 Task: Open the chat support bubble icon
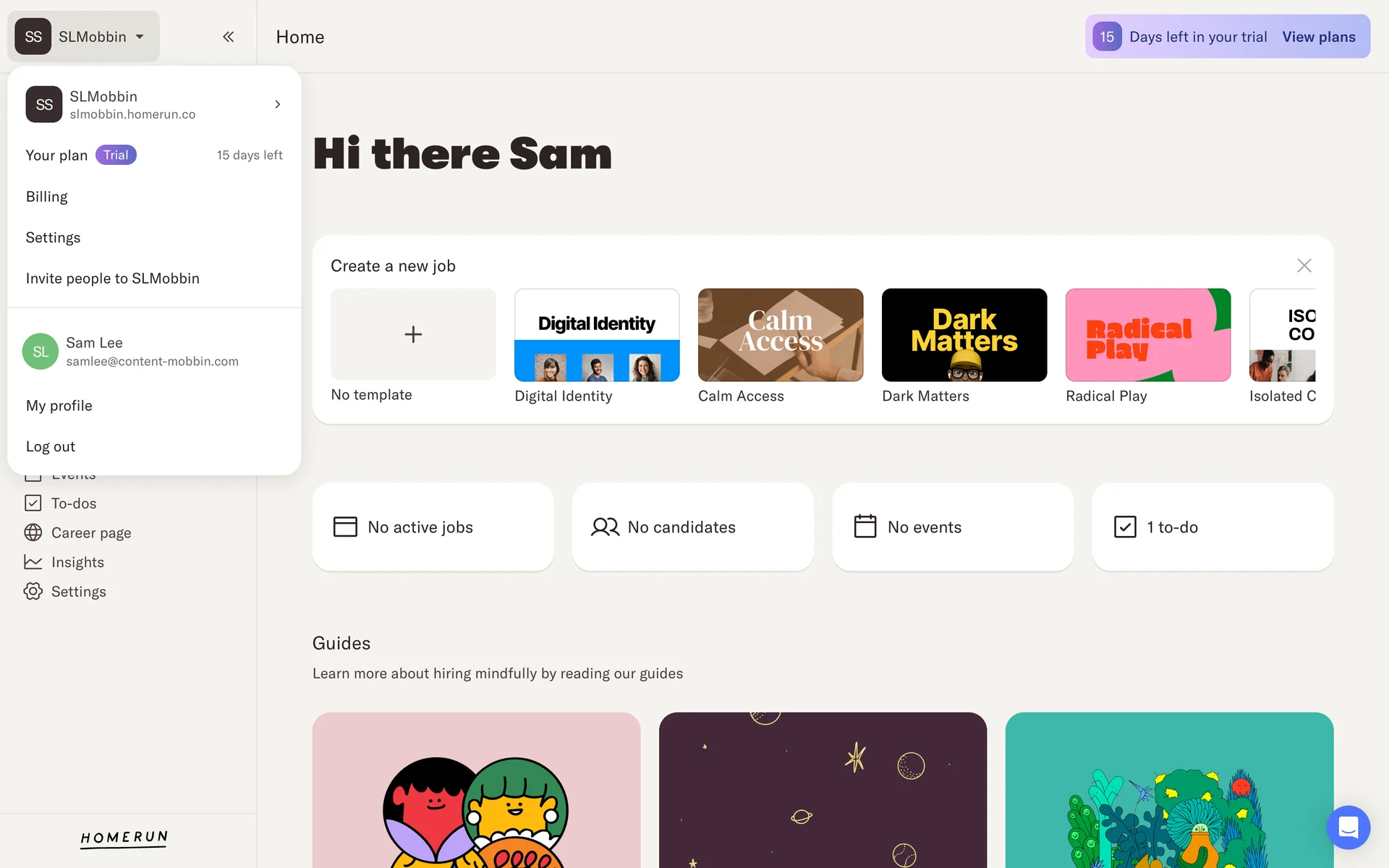(1348, 827)
